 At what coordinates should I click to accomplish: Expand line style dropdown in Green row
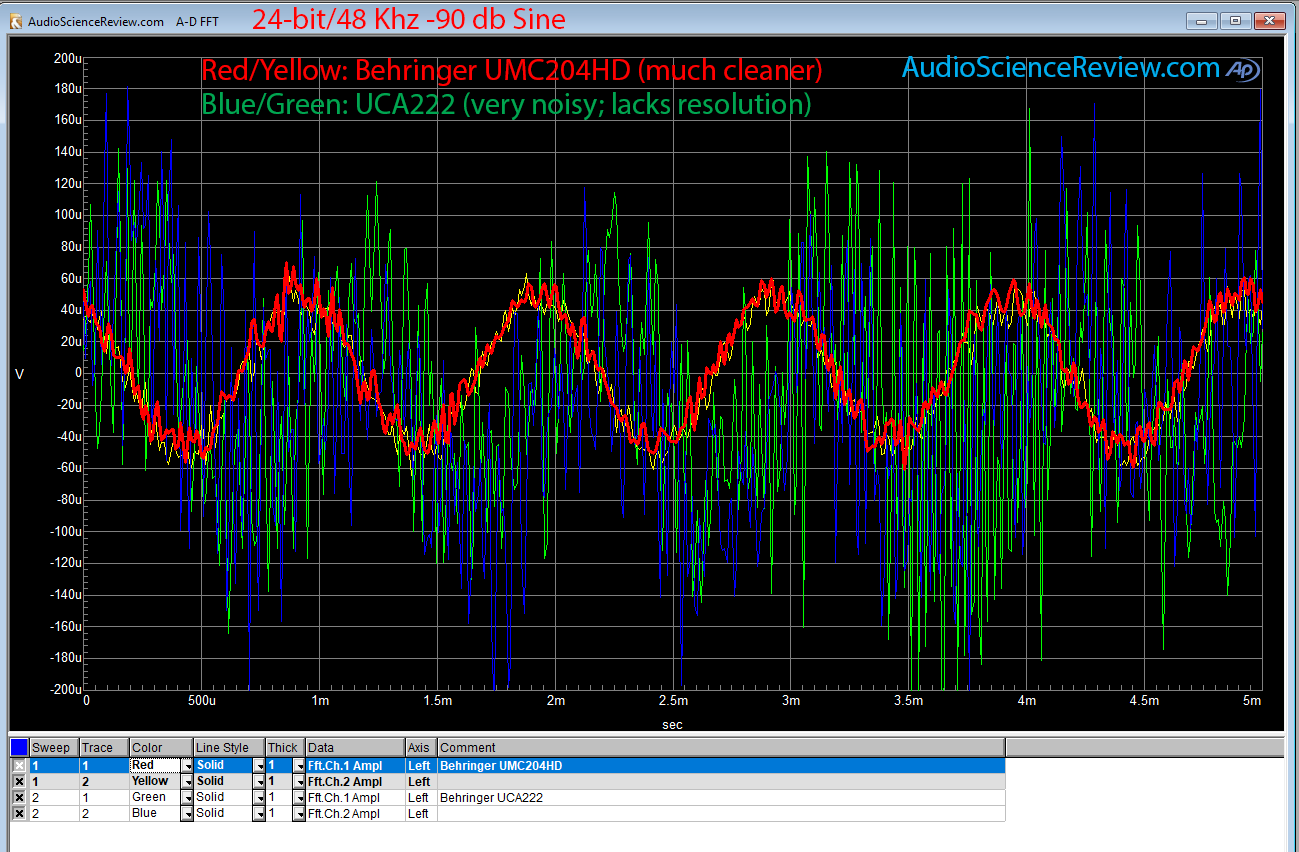coord(259,797)
